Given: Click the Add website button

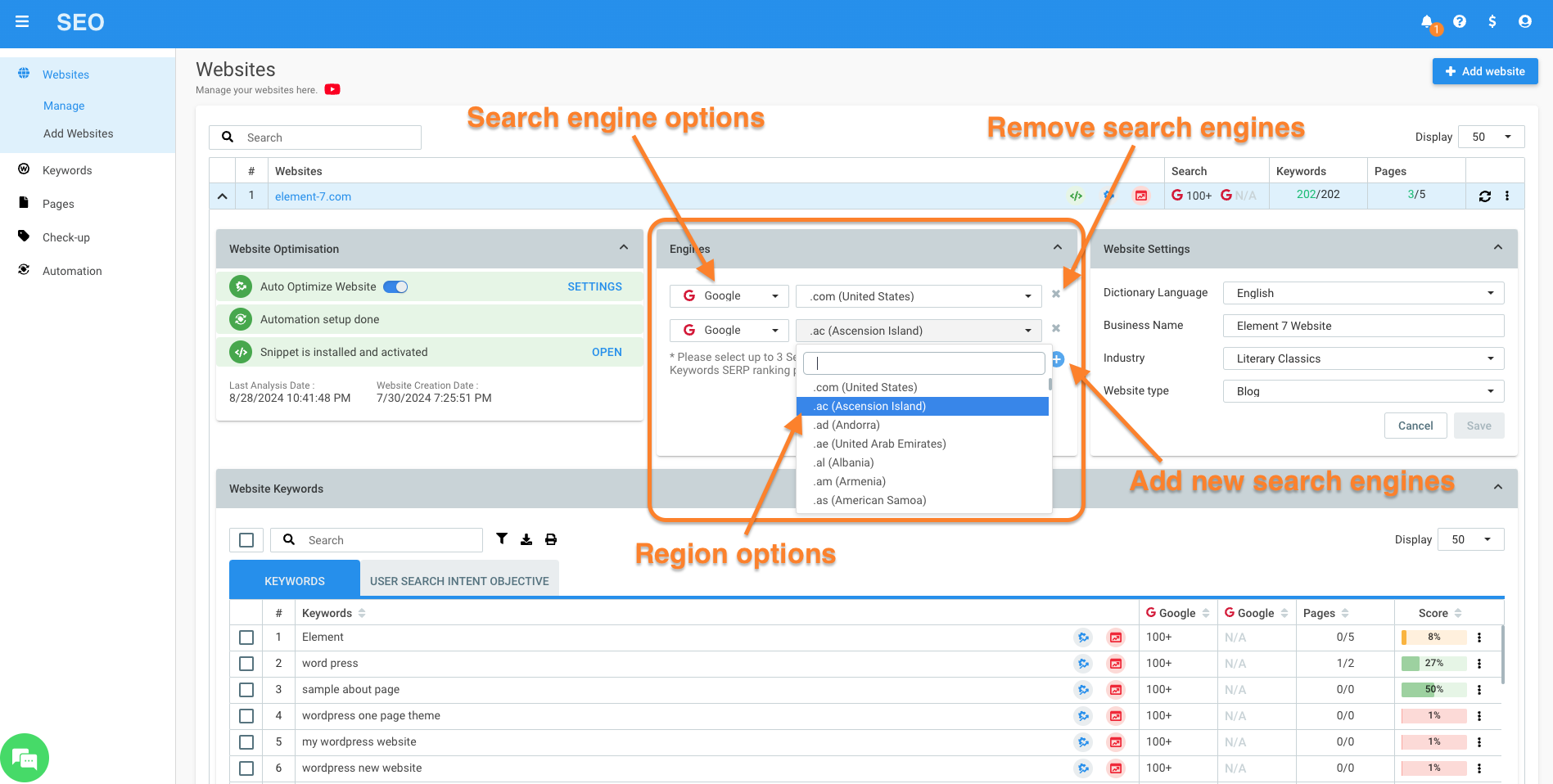Looking at the screenshot, I should (1485, 71).
